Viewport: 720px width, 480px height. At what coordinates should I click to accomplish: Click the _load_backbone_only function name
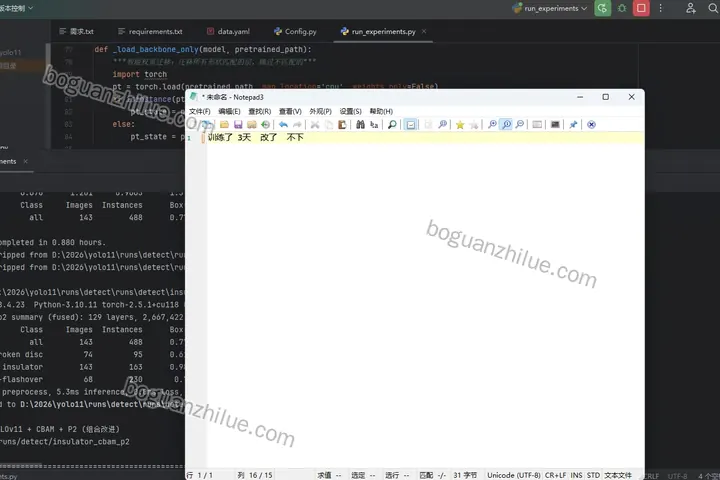[155, 49]
